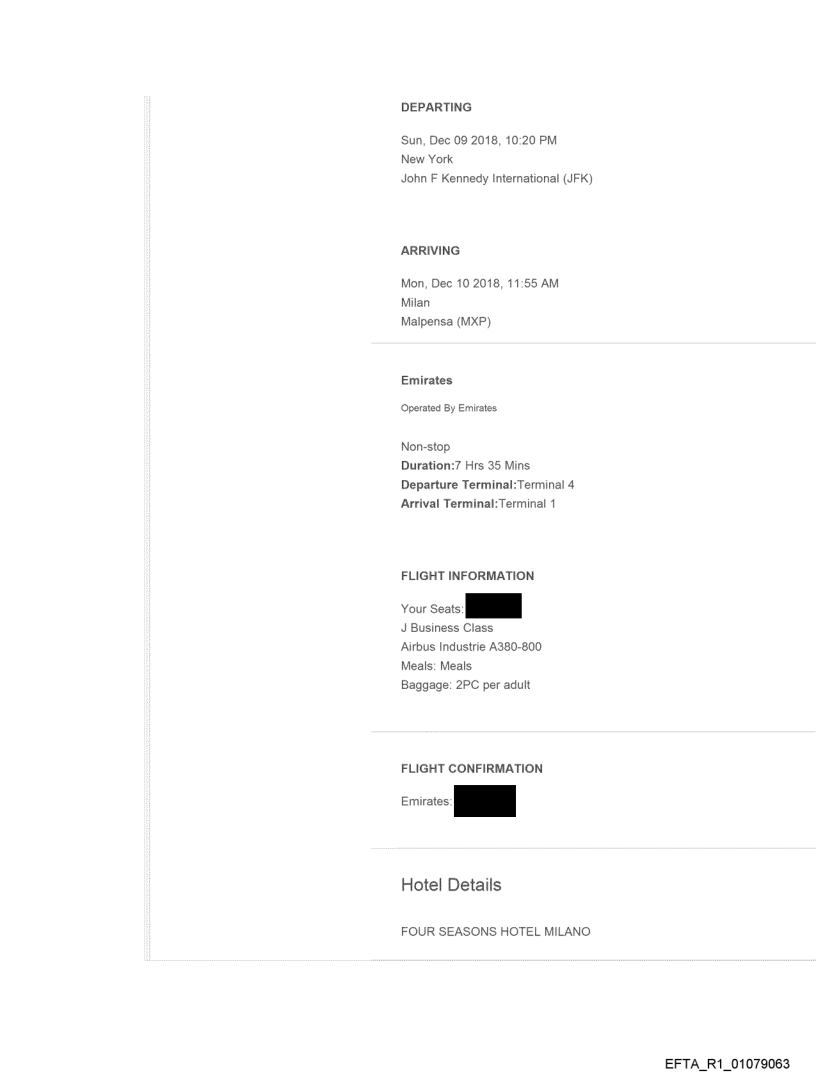
Task: Click the Duration 7 Hrs 35 Mins line
Action: [465, 466]
